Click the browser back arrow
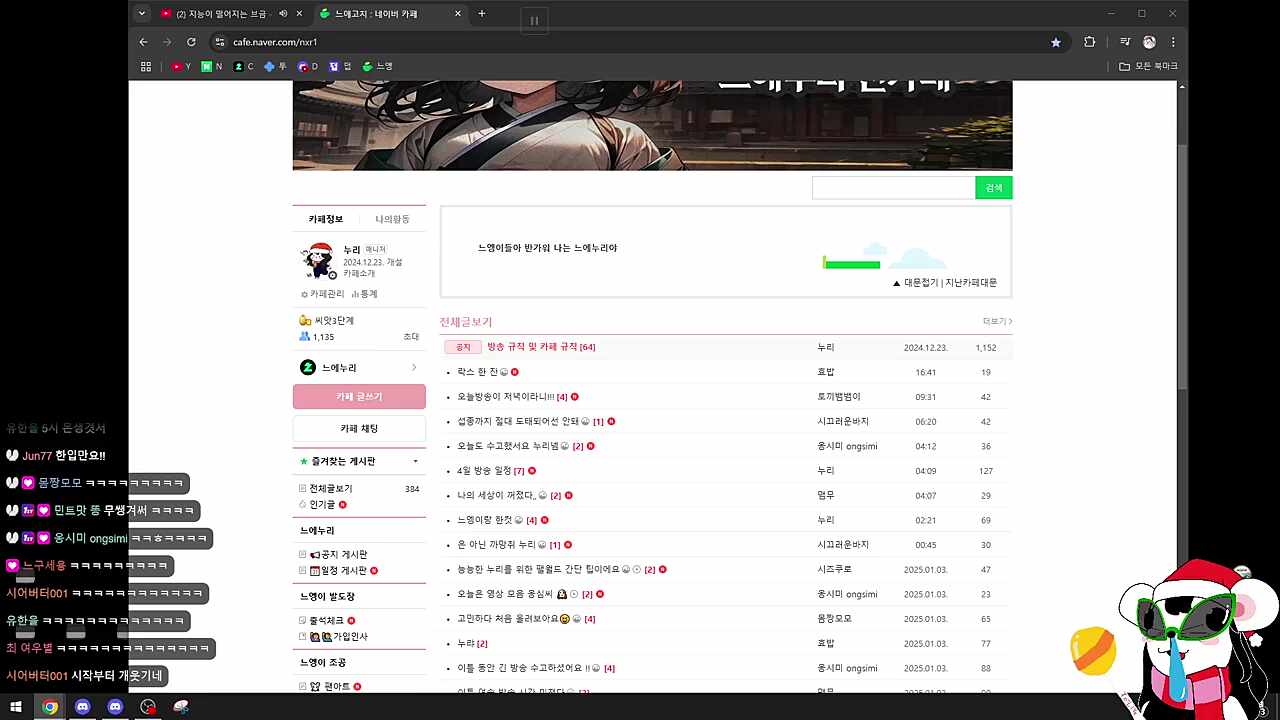 [x=143, y=42]
